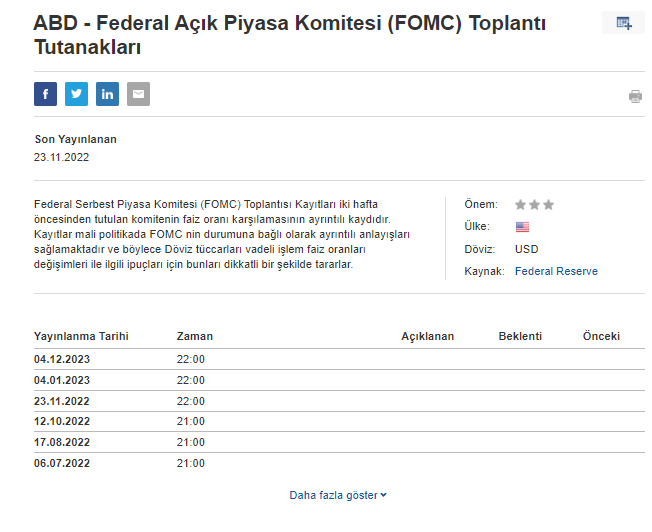This screenshot has height=532, width=652.
Task: Click the United States flag icon
Action: (x=522, y=227)
